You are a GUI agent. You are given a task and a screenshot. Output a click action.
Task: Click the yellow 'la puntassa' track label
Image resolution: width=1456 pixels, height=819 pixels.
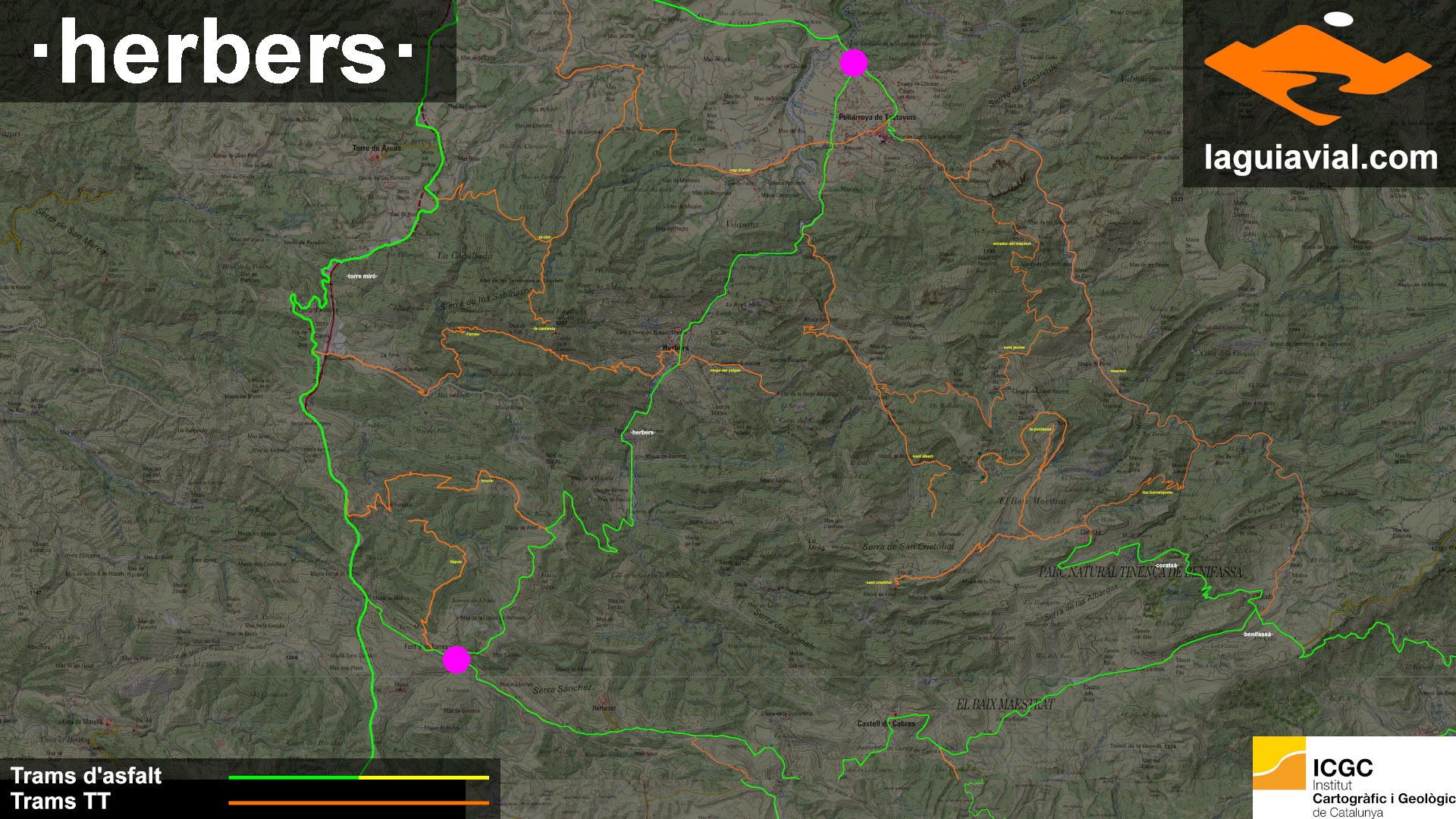(1040, 429)
